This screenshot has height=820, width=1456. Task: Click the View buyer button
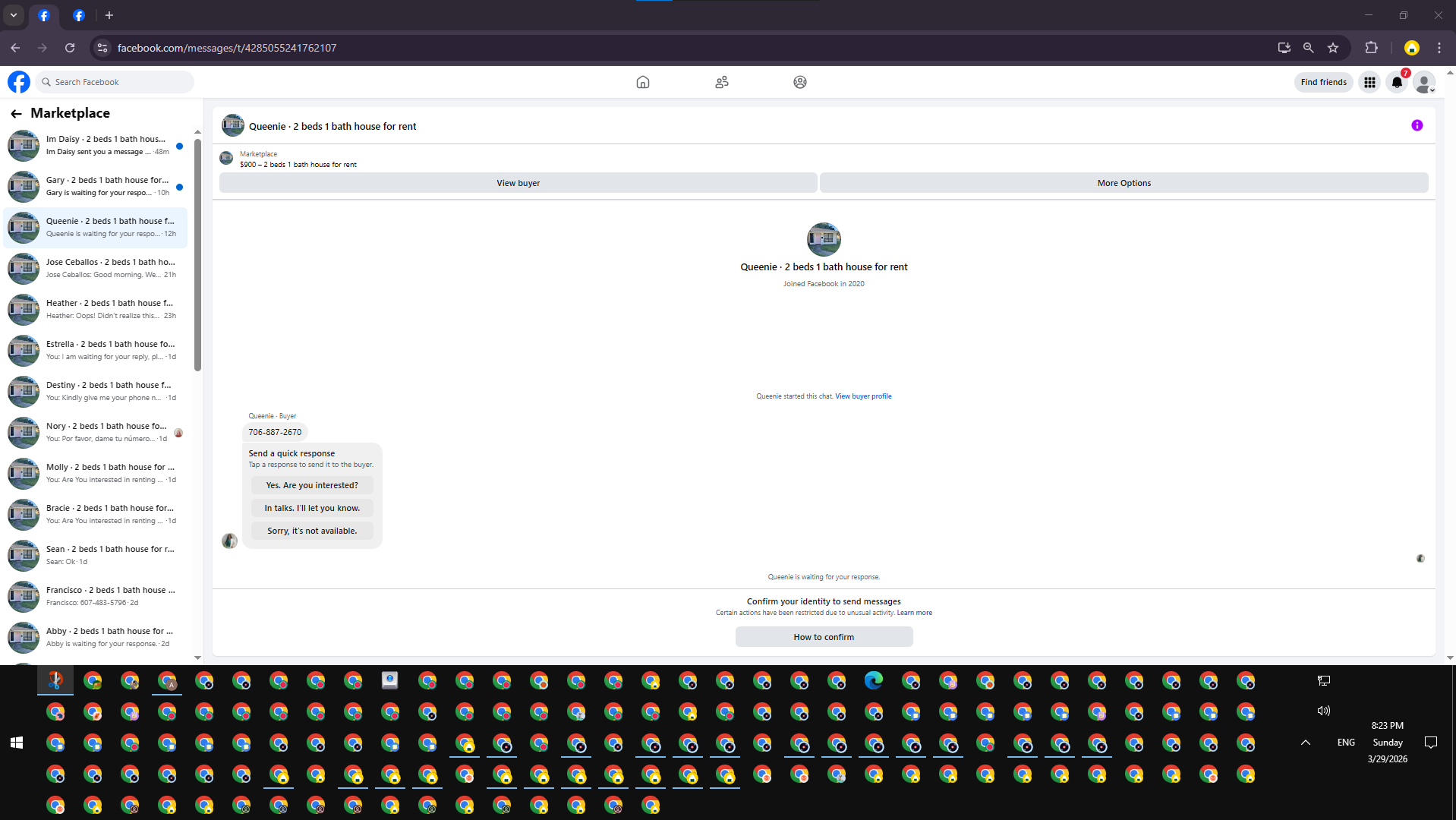coord(518,183)
